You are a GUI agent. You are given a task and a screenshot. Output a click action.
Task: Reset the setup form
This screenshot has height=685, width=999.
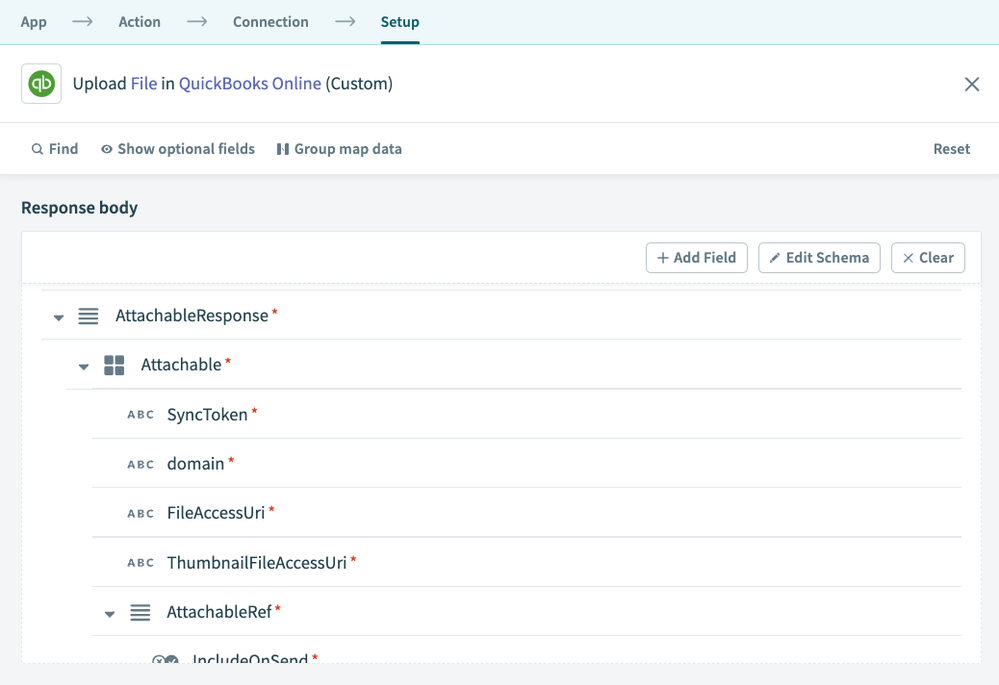coord(952,149)
